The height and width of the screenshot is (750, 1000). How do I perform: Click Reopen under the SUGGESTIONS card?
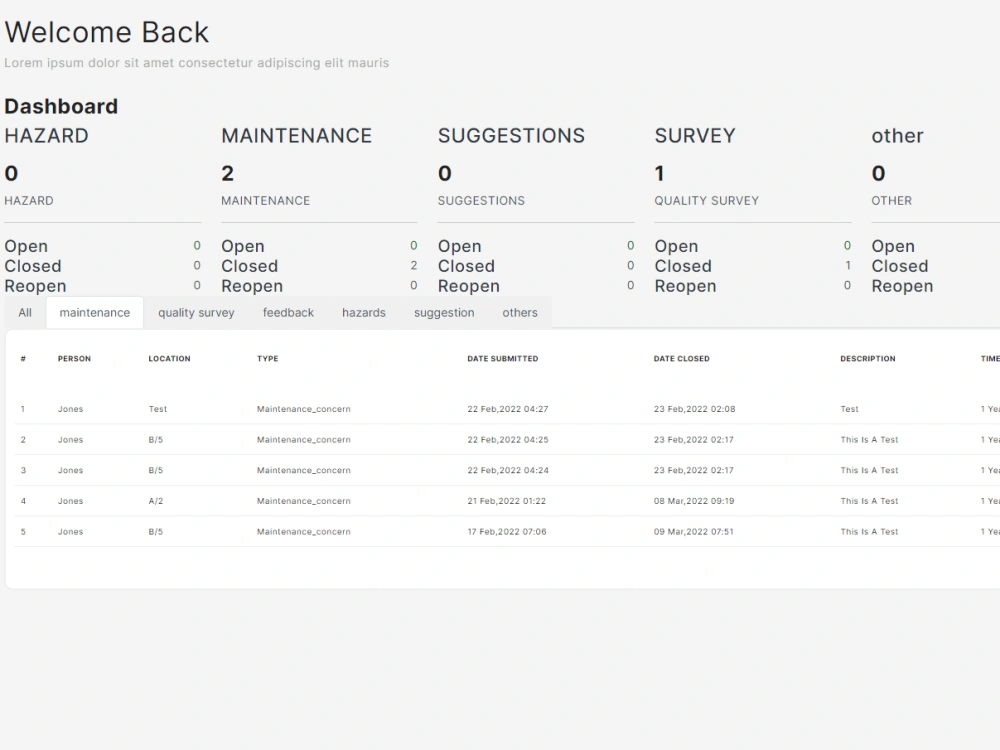click(x=469, y=286)
